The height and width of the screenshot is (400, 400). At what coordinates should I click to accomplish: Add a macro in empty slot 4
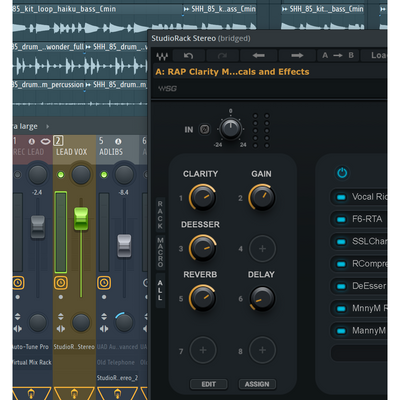[x=262, y=249]
